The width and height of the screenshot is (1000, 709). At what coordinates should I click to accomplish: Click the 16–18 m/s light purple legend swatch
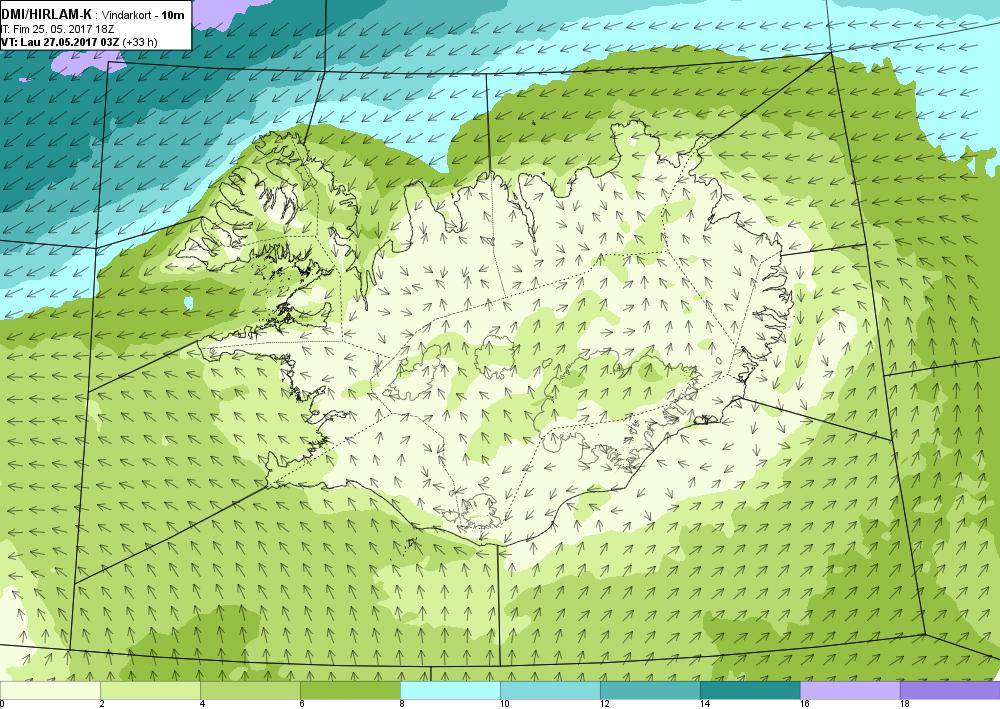(850, 691)
